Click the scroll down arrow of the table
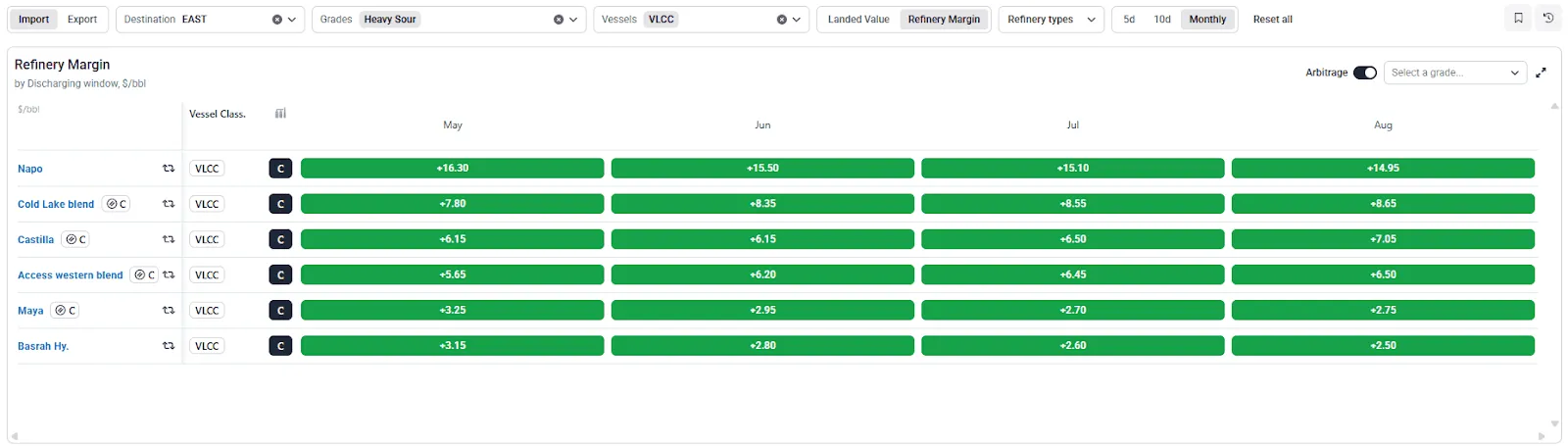The height and width of the screenshot is (447, 1568). (1554, 423)
